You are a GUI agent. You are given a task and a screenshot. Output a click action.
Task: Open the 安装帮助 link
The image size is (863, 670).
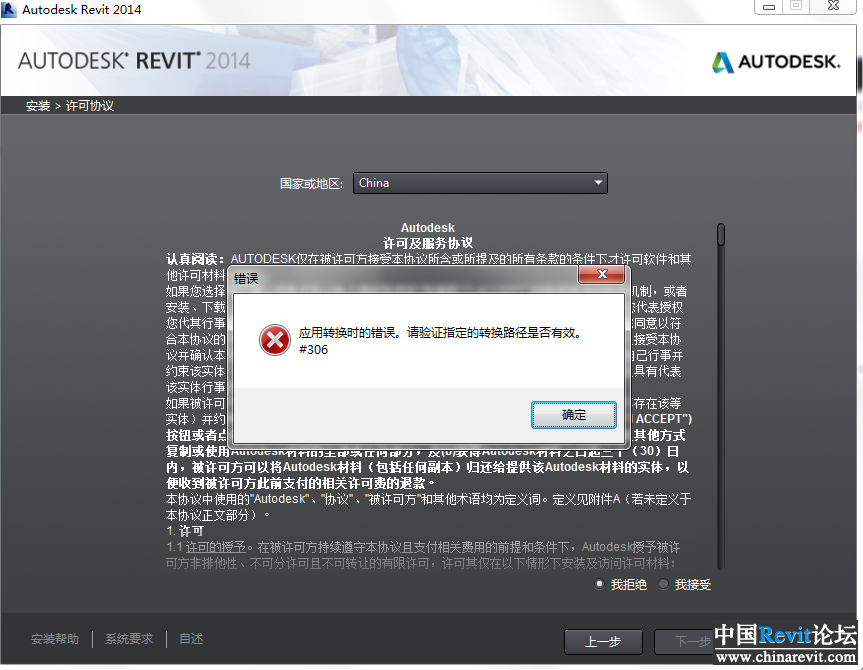click(55, 639)
